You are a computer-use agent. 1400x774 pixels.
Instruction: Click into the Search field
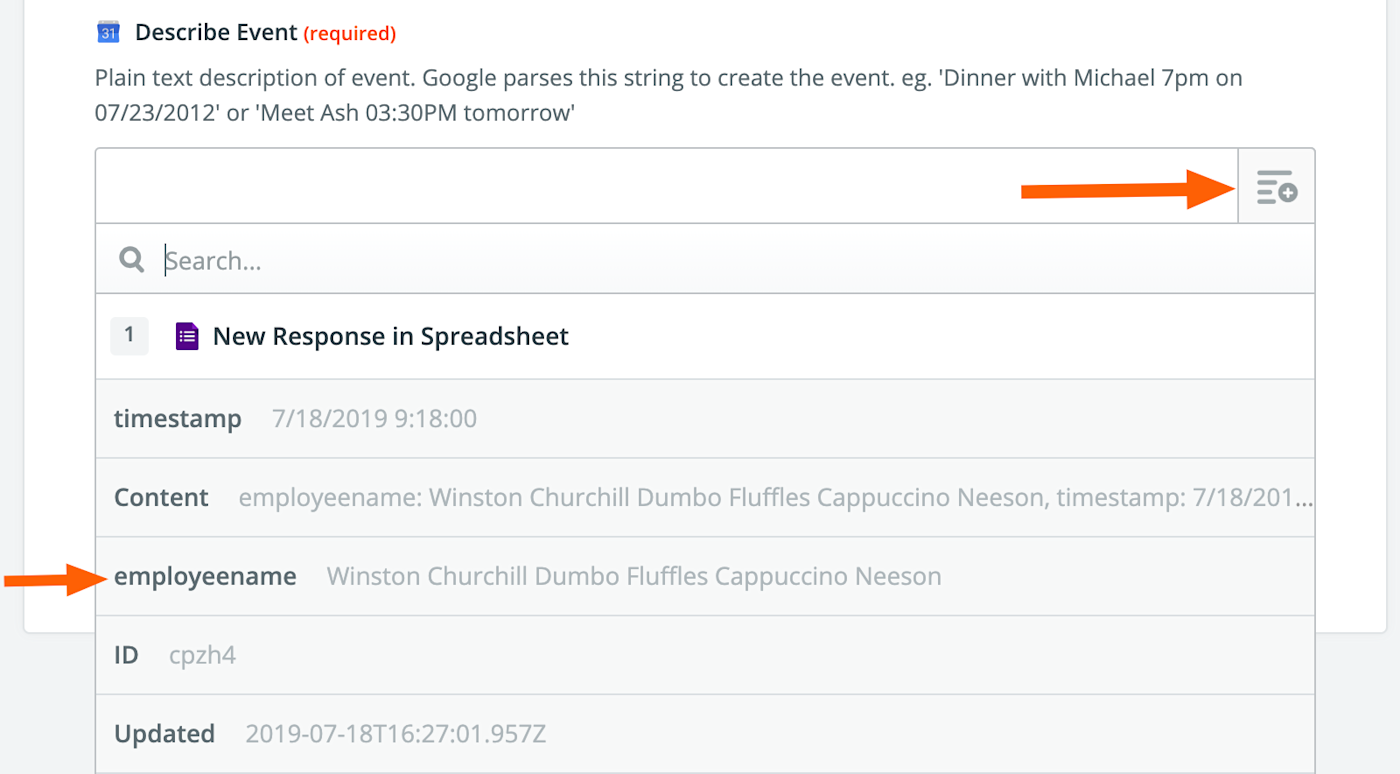tap(700, 260)
